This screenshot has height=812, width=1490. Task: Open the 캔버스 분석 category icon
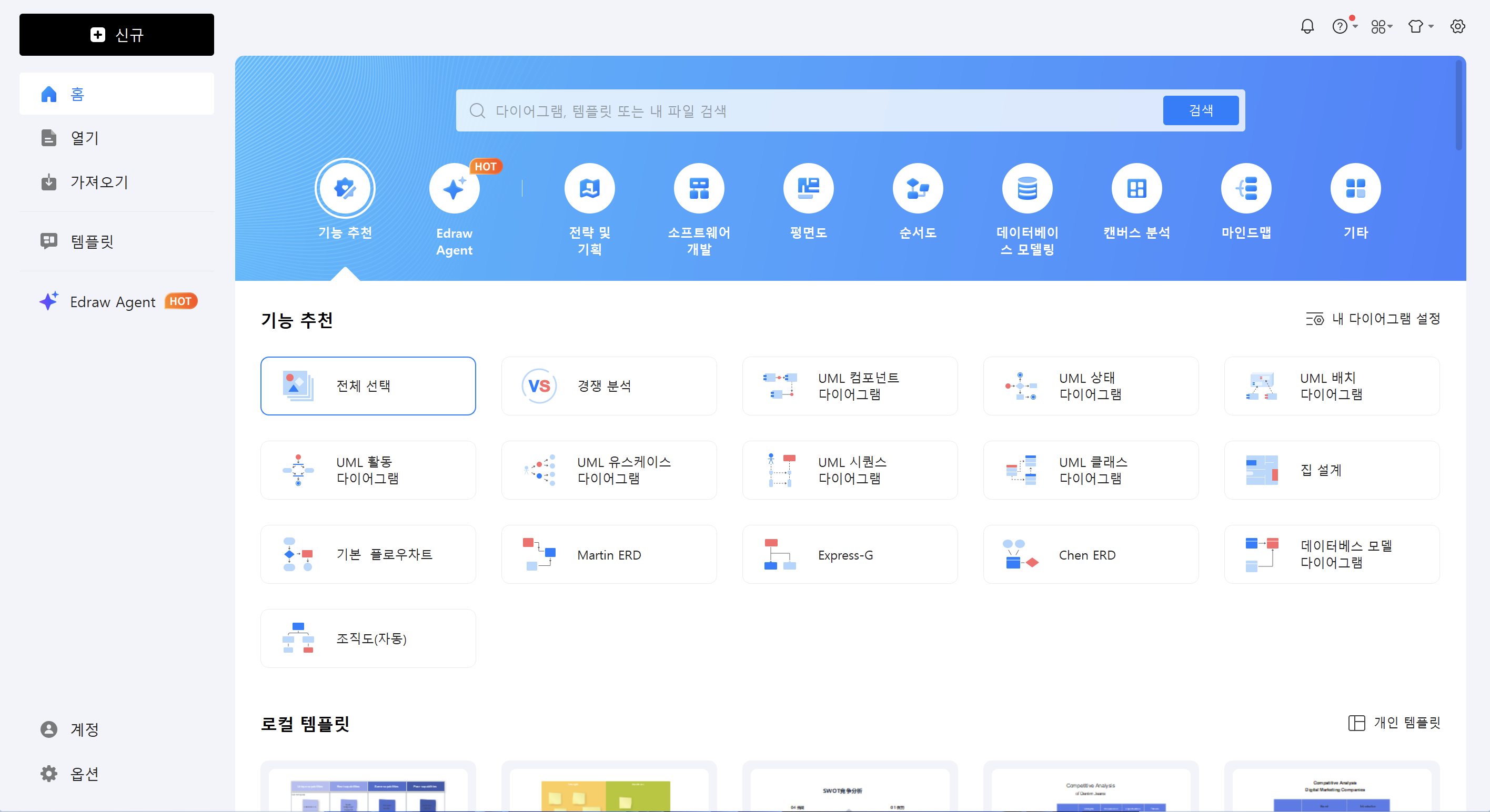coord(1136,189)
